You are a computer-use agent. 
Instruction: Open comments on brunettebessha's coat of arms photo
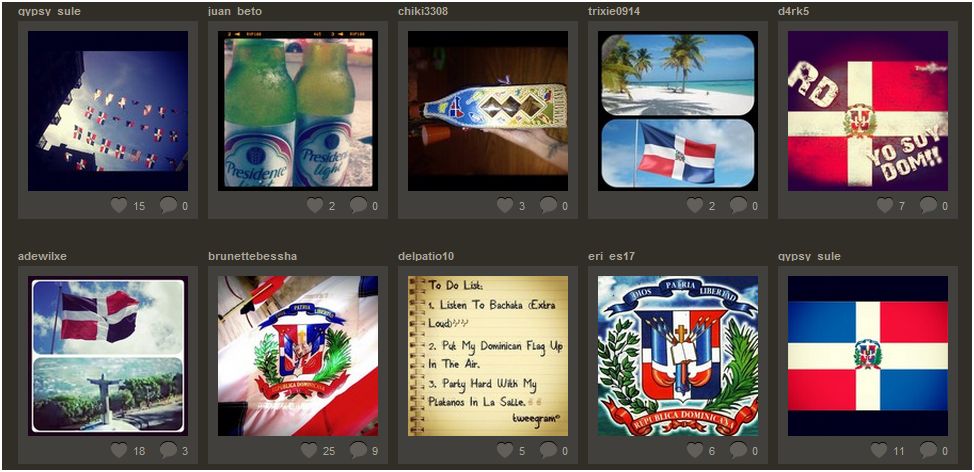[358, 450]
